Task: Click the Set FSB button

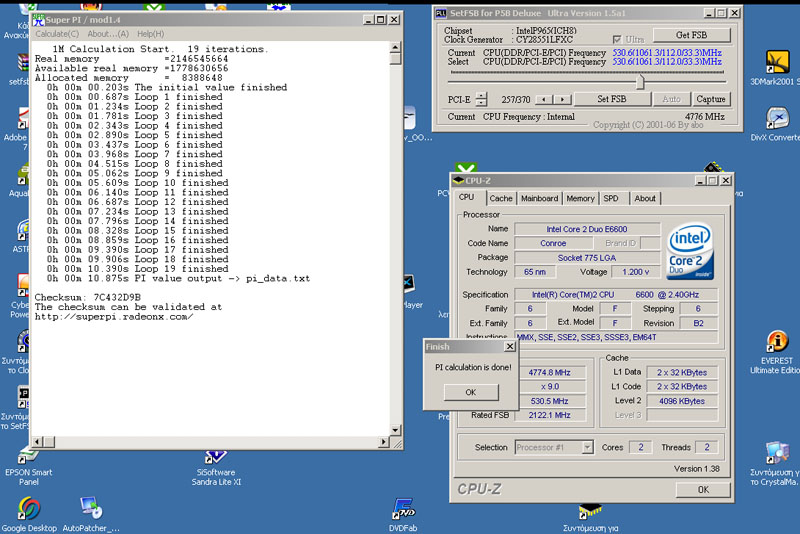Action: tap(611, 100)
